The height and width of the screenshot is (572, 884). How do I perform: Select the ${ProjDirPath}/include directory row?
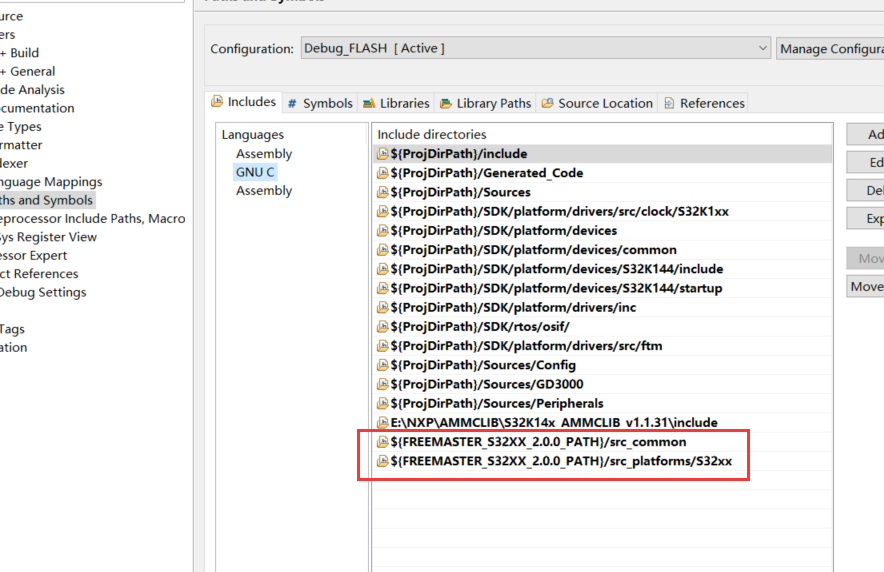pos(602,154)
